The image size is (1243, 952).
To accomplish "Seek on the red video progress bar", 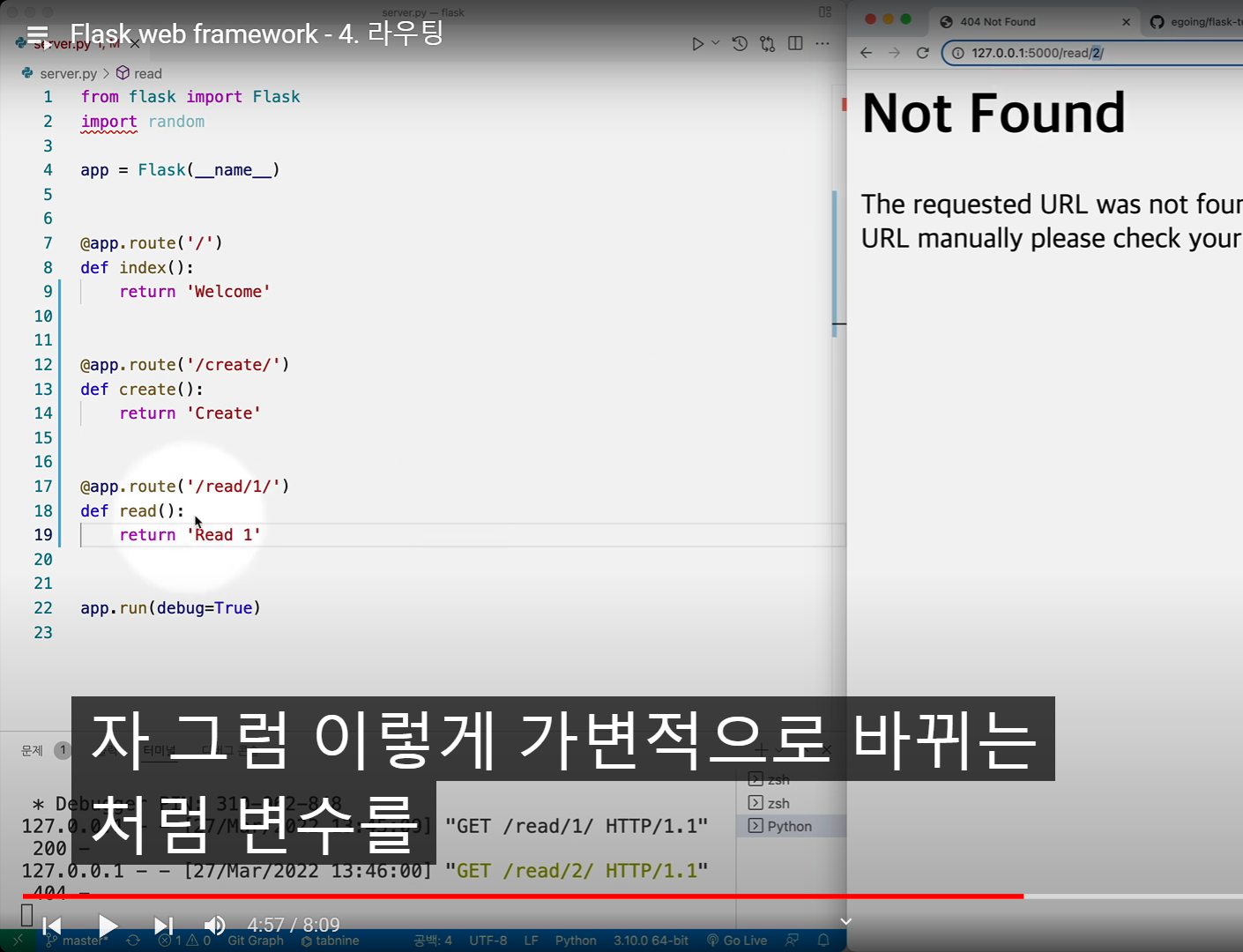I will pos(523,896).
